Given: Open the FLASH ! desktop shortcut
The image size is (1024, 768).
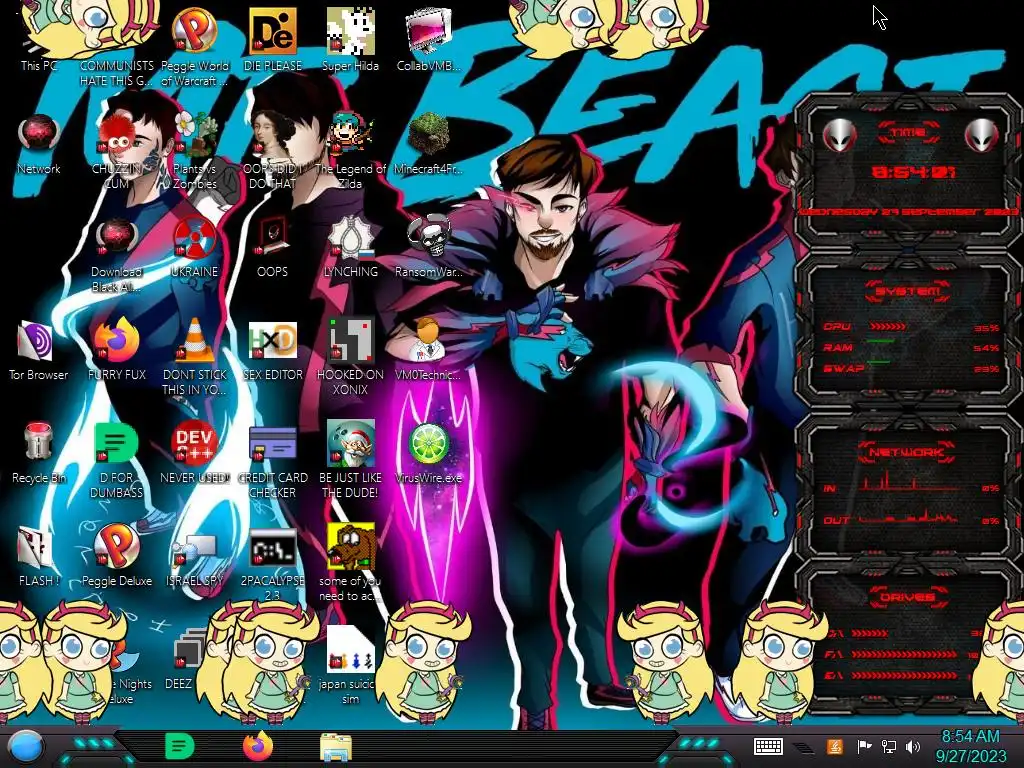Looking at the screenshot, I should point(39,556).
